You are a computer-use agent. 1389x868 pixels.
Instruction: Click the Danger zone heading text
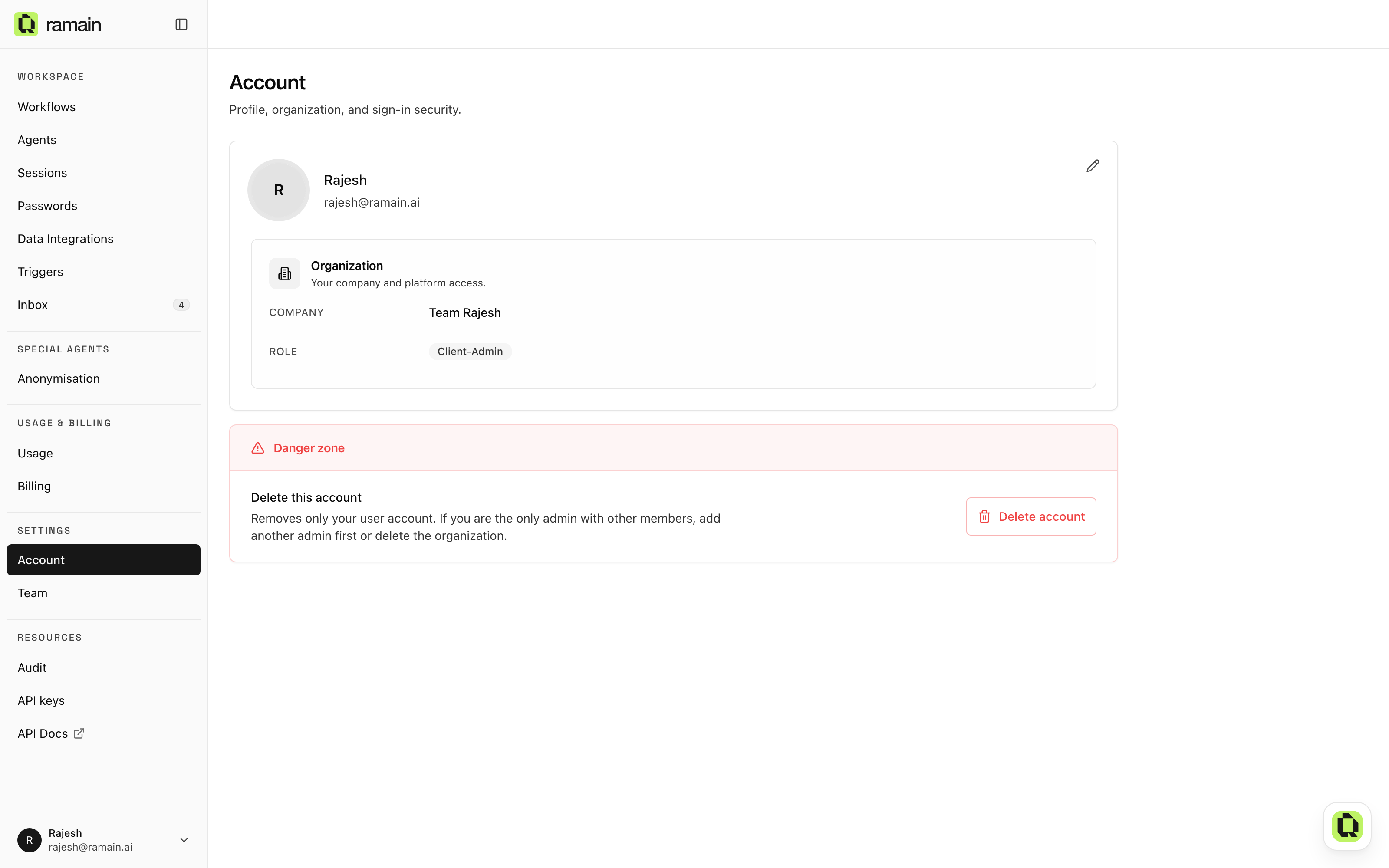click(309, 448)
